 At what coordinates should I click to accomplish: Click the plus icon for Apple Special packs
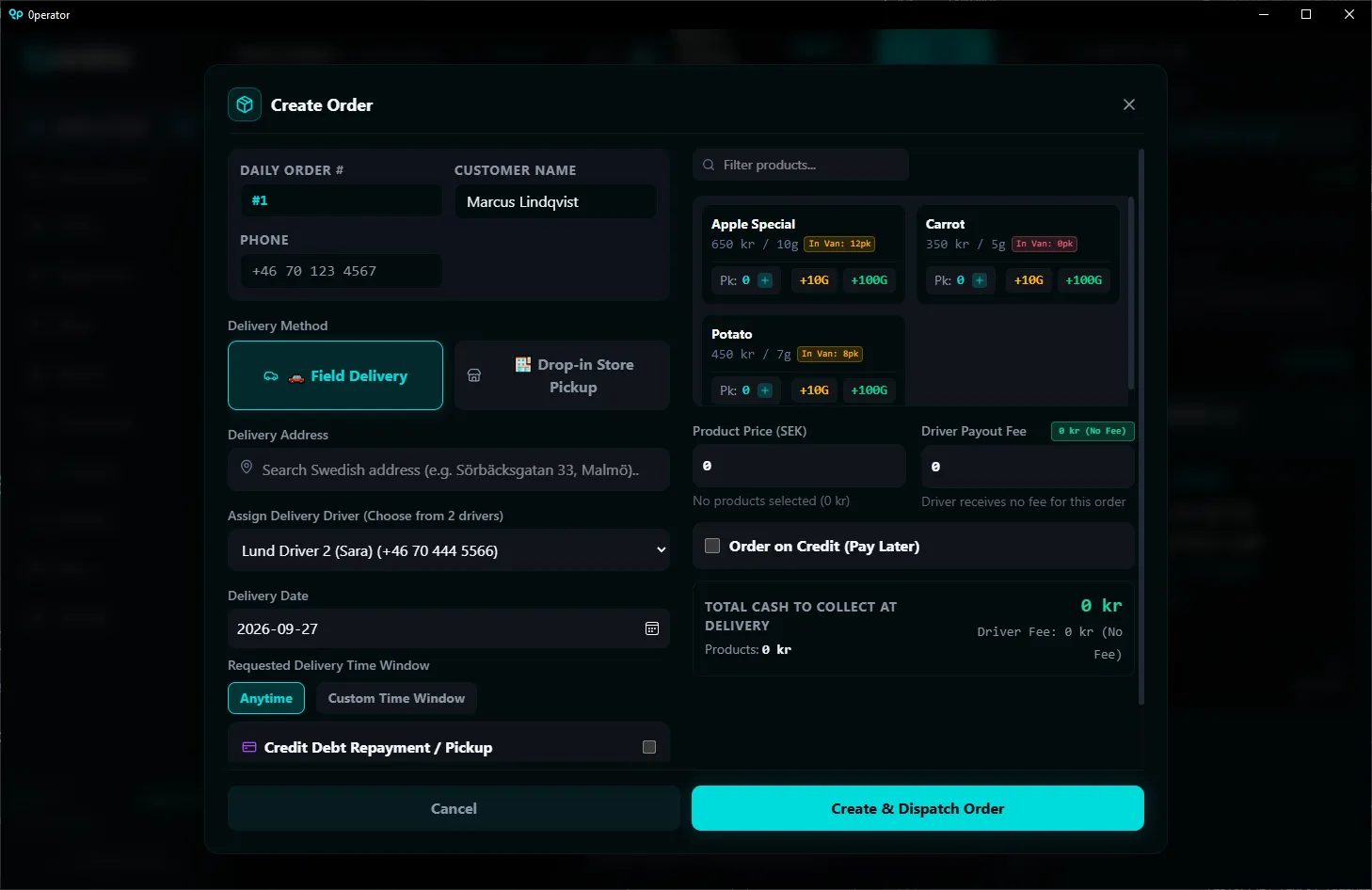point(765,280)
